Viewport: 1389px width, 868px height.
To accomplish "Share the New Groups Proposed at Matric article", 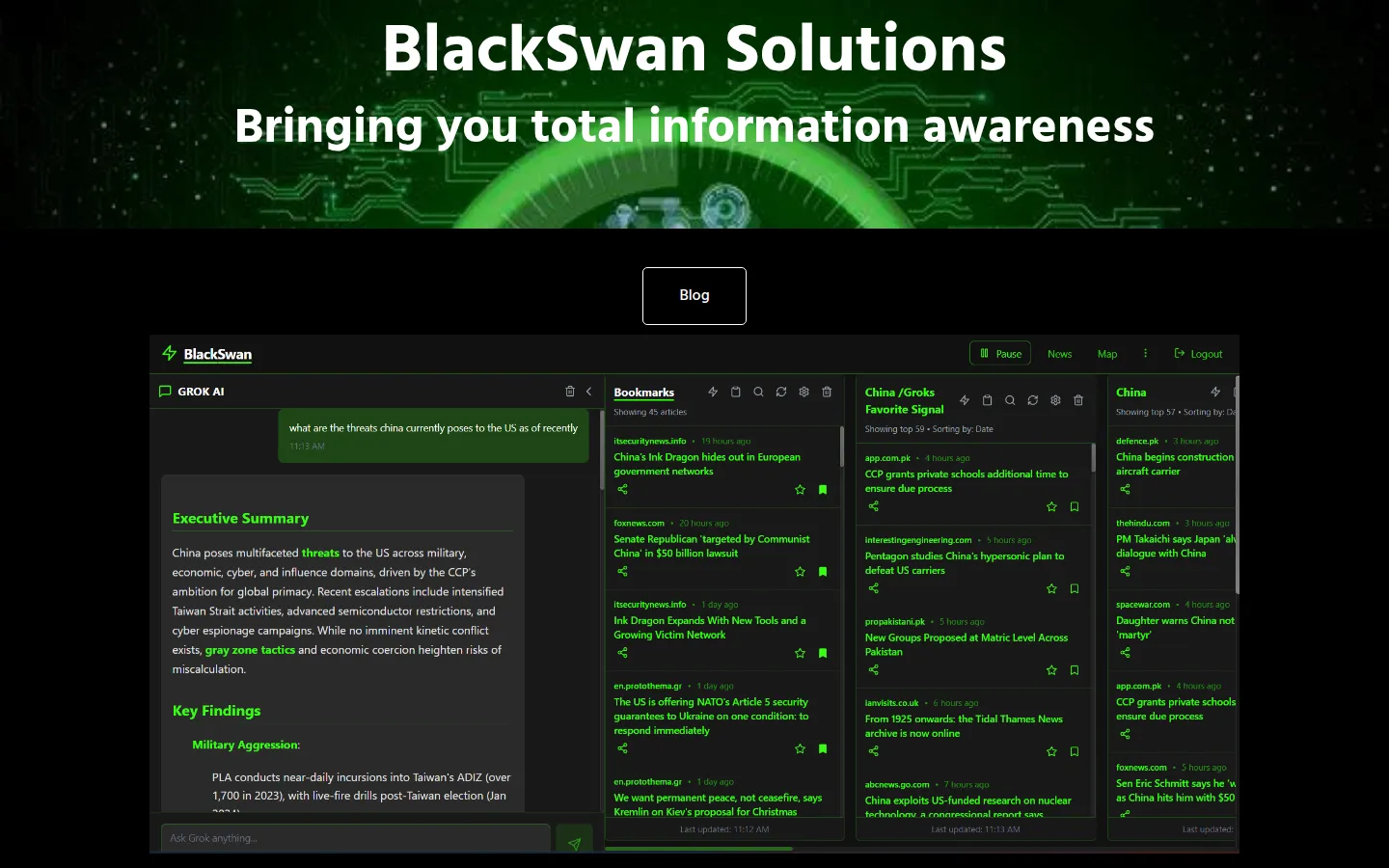I will (874, 669).
